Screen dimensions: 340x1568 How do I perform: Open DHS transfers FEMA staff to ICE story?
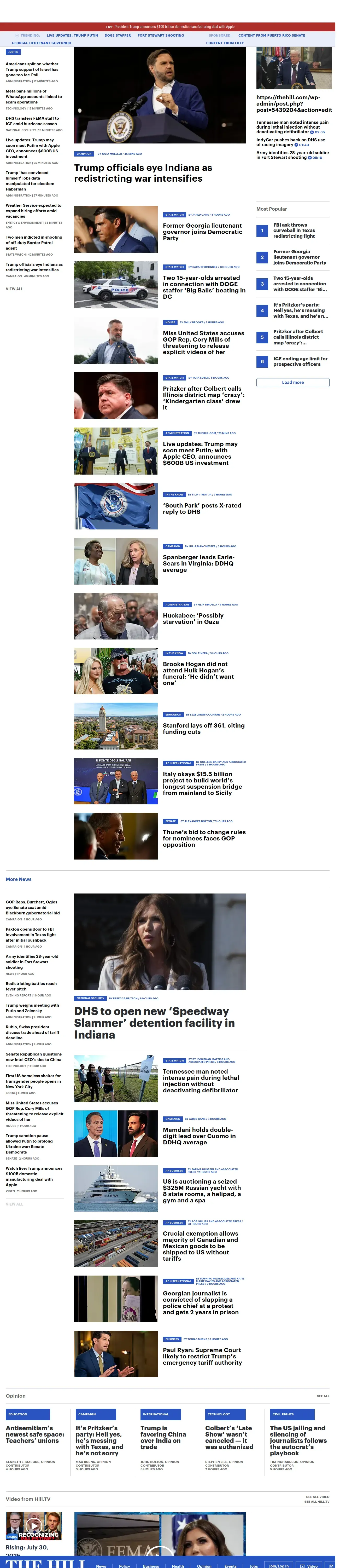tap(32, 121)
